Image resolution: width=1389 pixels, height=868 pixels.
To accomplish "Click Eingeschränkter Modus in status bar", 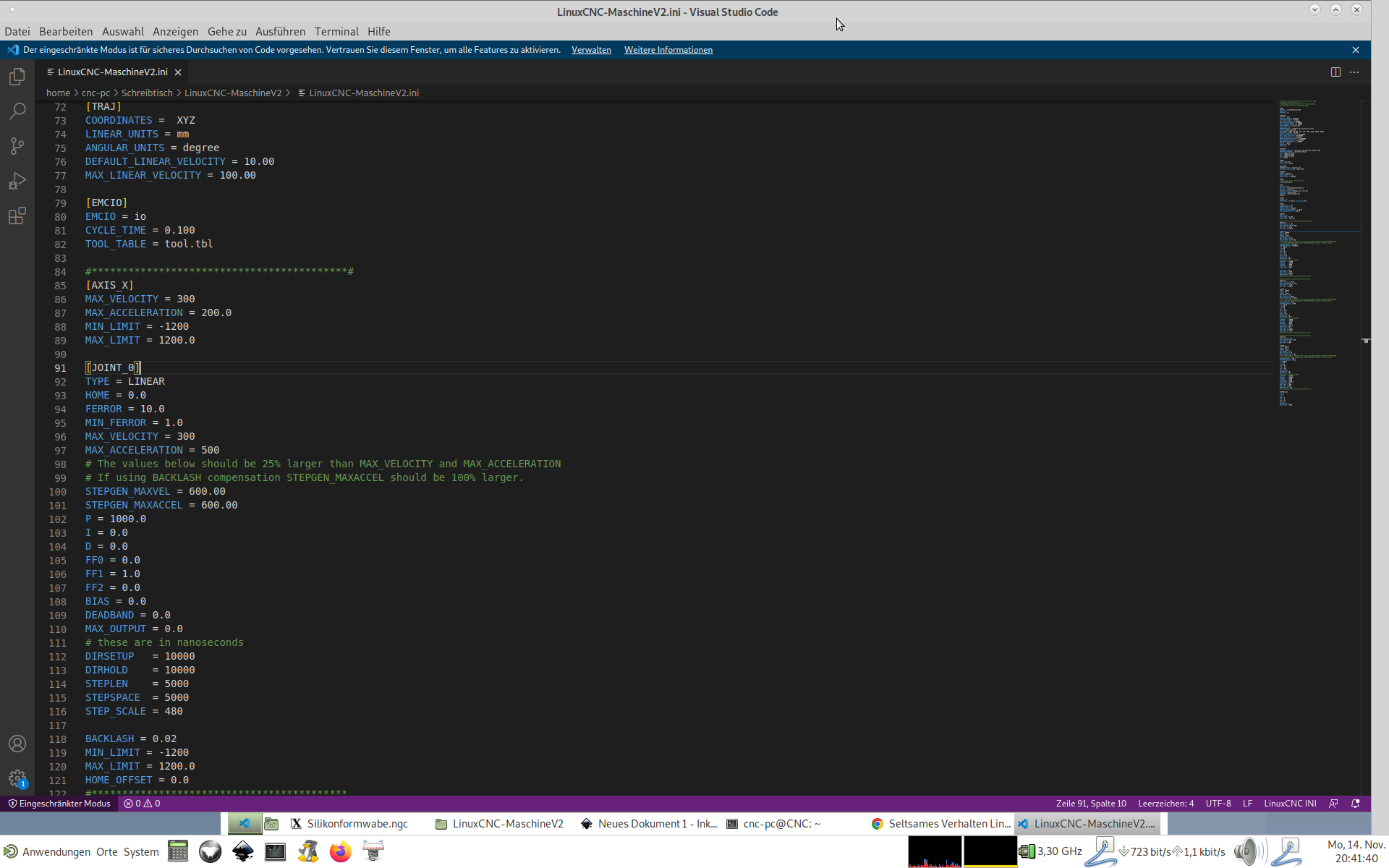I will [x=59, y=804].
